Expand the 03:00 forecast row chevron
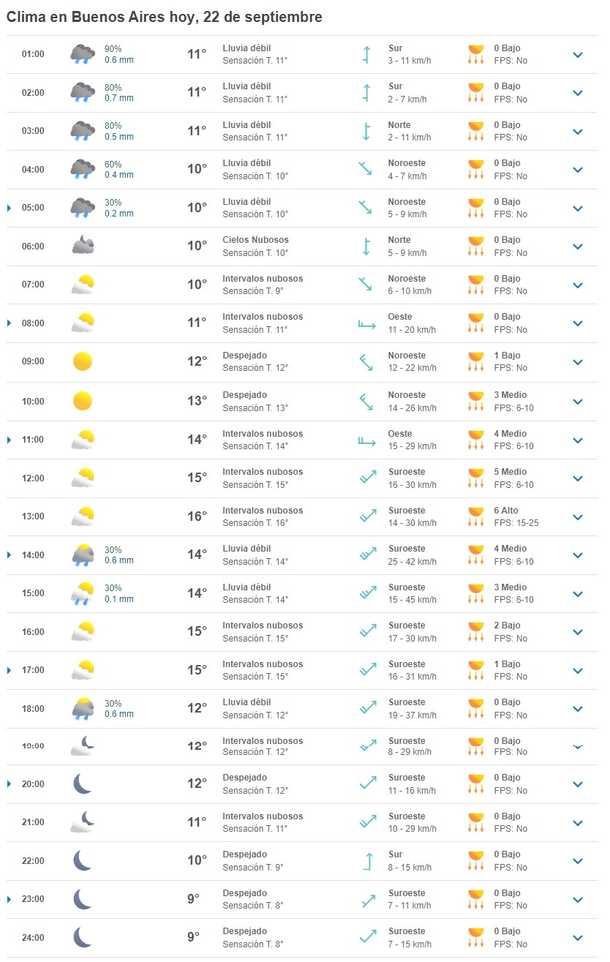610x962 pixels. (x=577, y=131)
